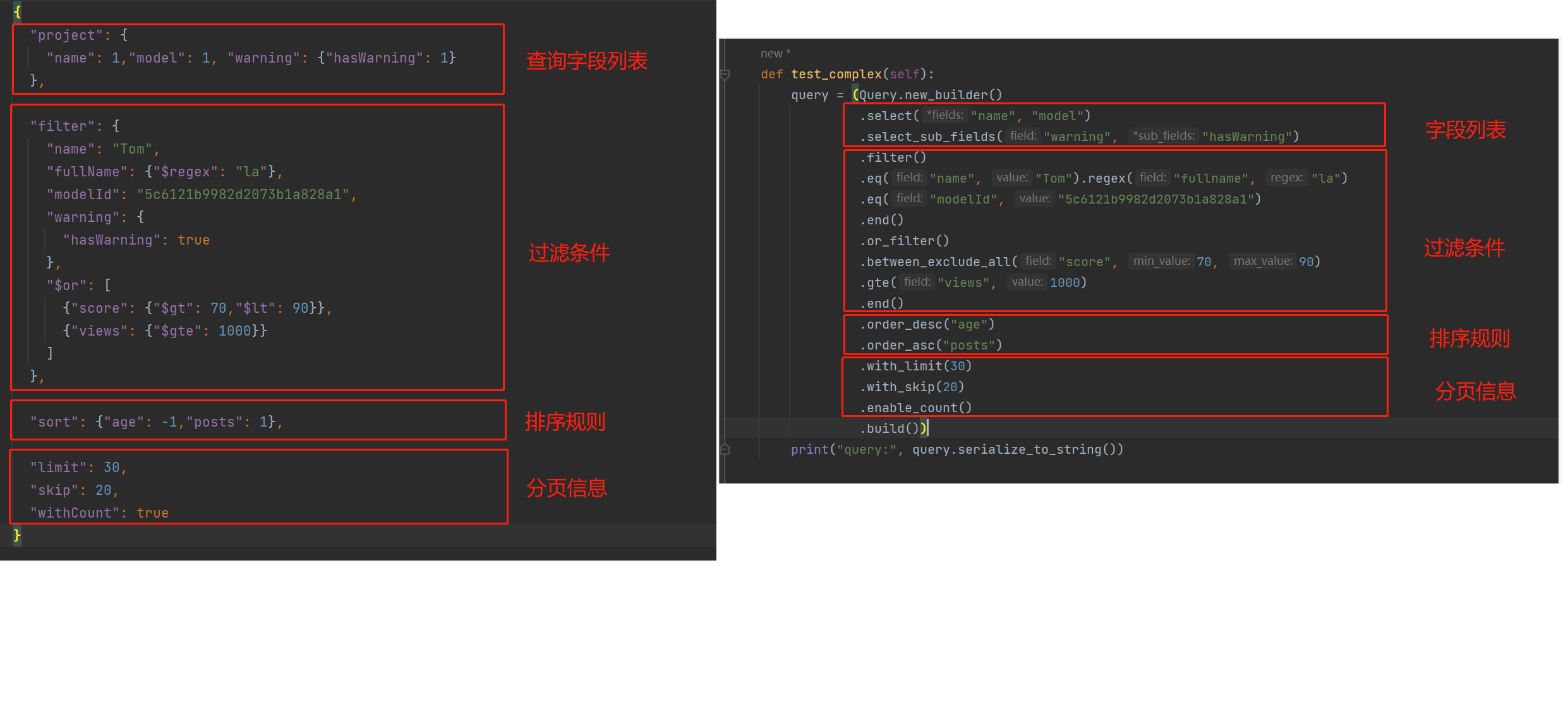
Task: Click the "score" condition line in $or
Action: tap(198, 308)
